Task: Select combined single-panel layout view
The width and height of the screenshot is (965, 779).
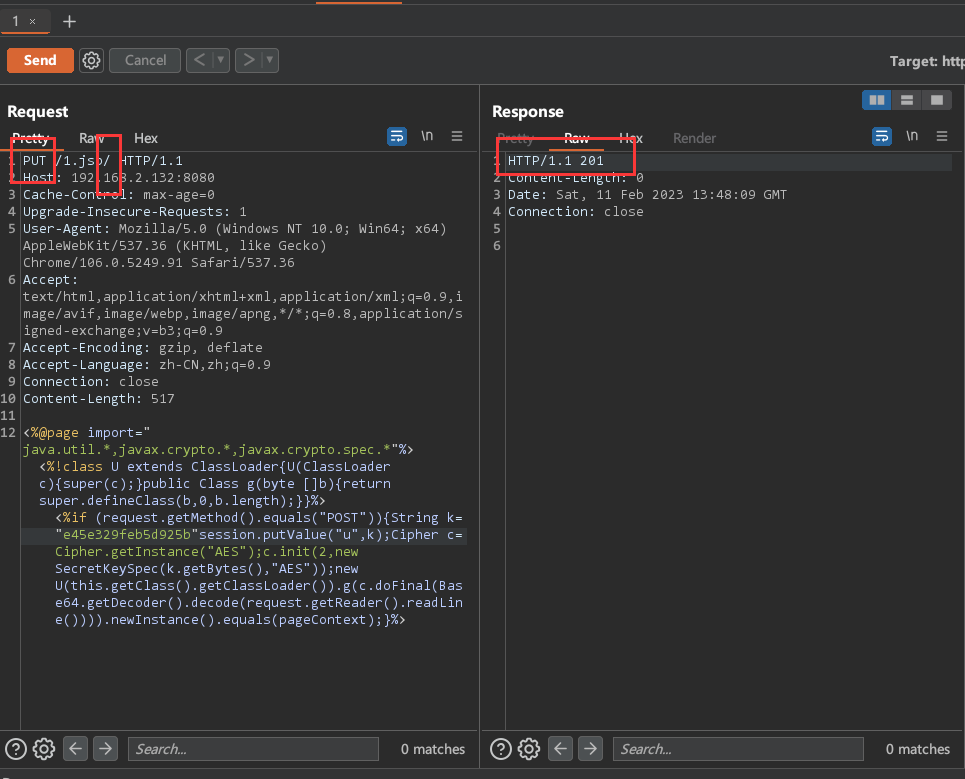Action: pyautogui.click(x=937, y=100)
